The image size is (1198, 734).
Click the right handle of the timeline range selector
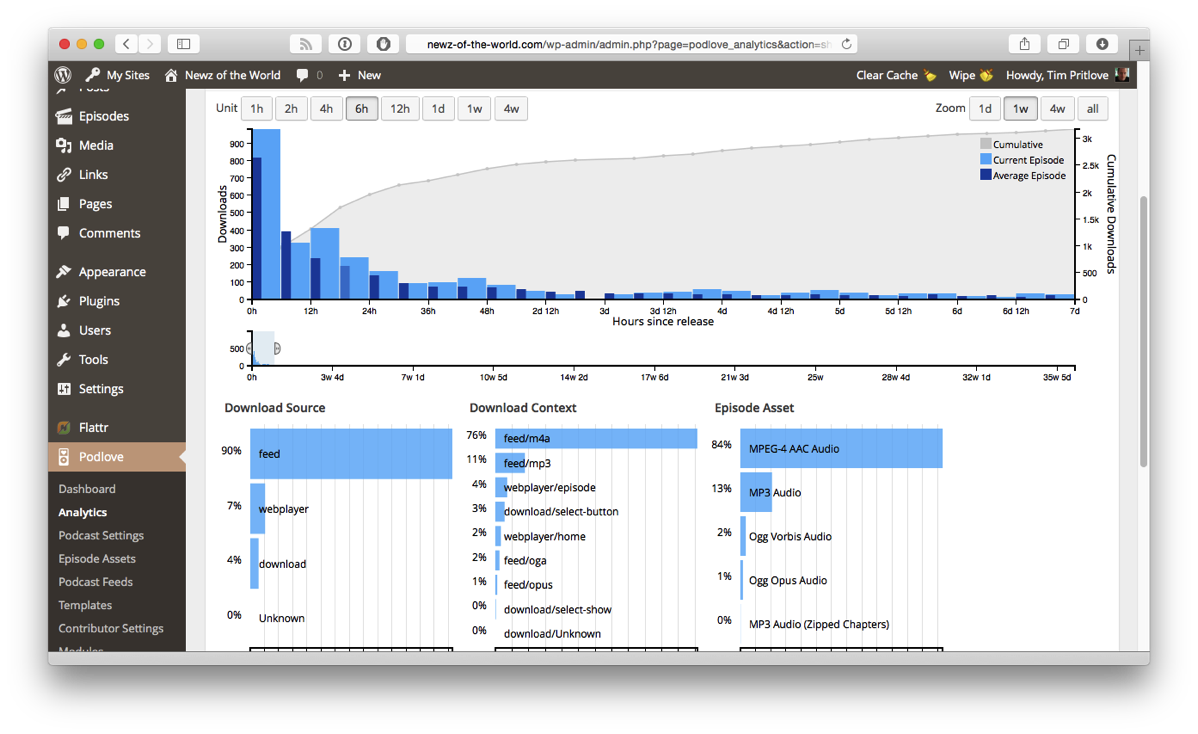click(x=277, y=349)
